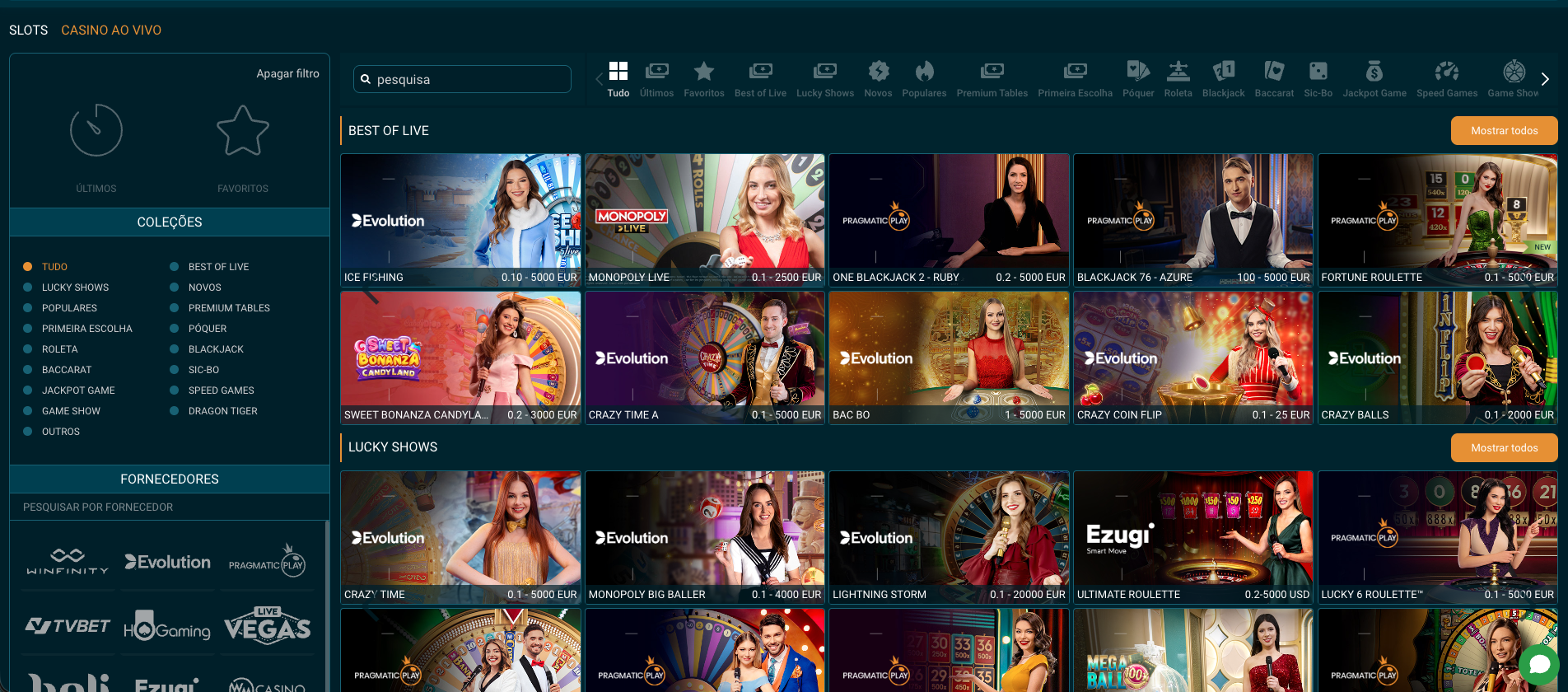This screenshot has height=692, width=1568.
Task: Select NOVOS collection option
Action: point(196,288)
